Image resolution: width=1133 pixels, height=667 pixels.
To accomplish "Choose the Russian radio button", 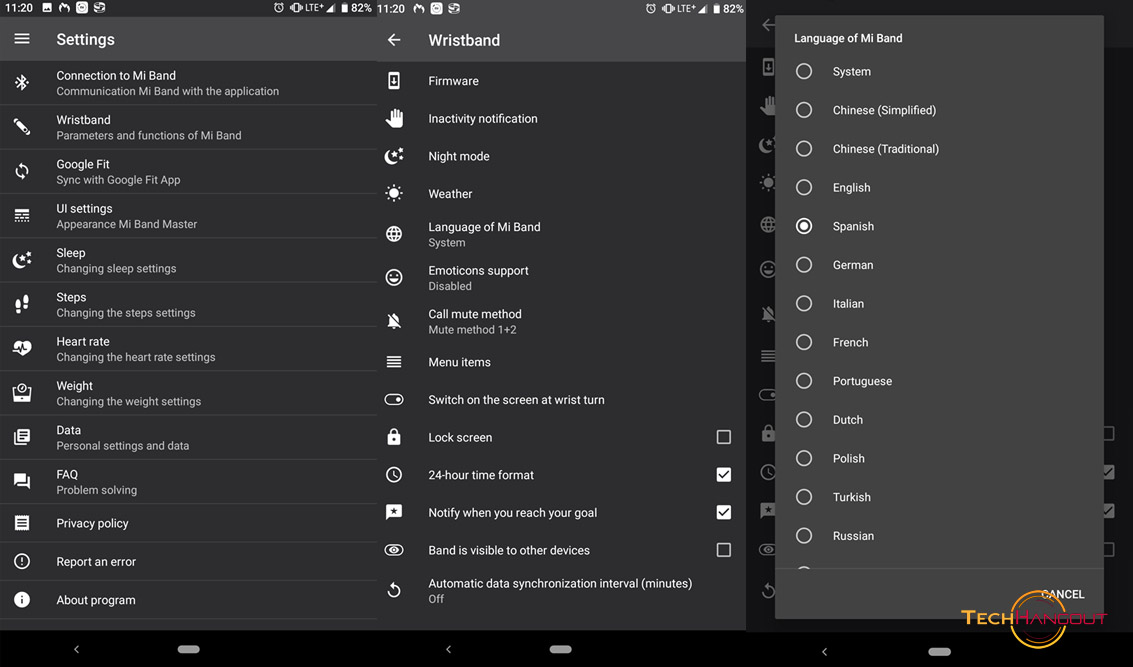I will [x=804, y=535].
